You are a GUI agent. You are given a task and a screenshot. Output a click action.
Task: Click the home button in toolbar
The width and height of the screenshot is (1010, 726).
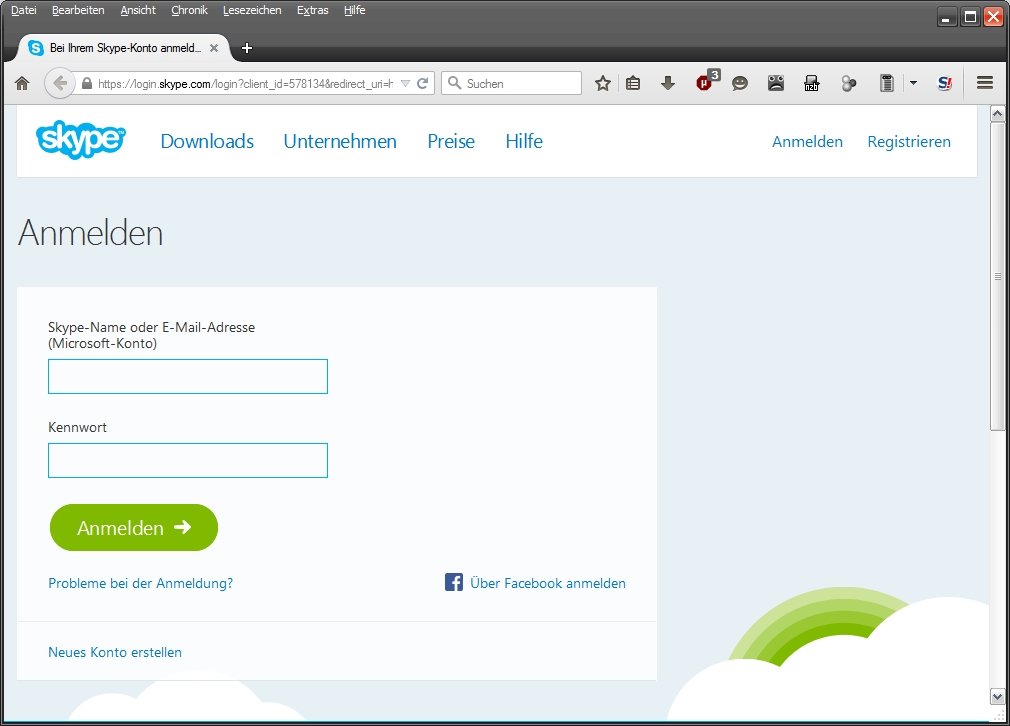coord(22,83)
